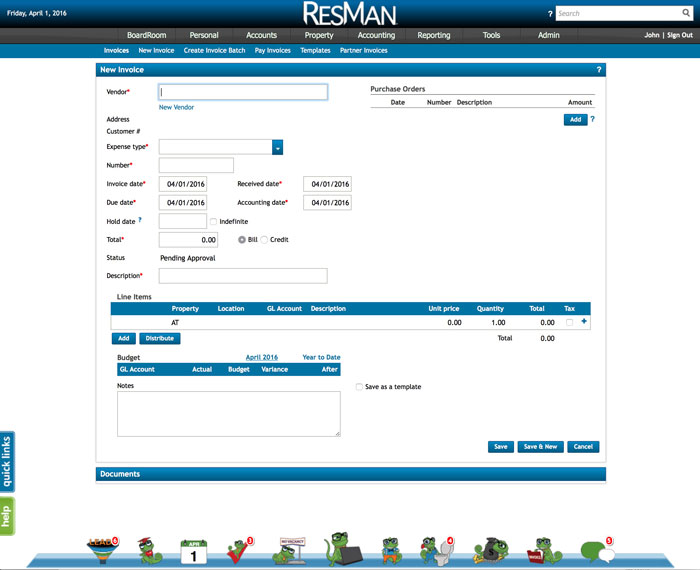Click the Save button

coord(501,447)
